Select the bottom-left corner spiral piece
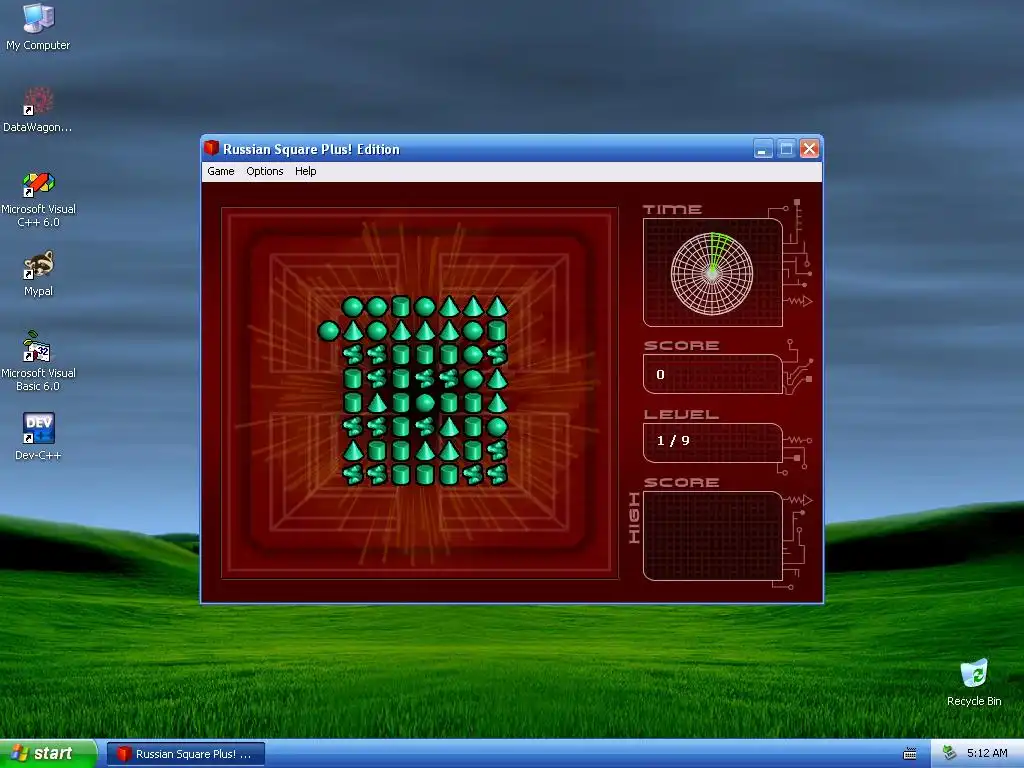 click(x=353, y=475)
